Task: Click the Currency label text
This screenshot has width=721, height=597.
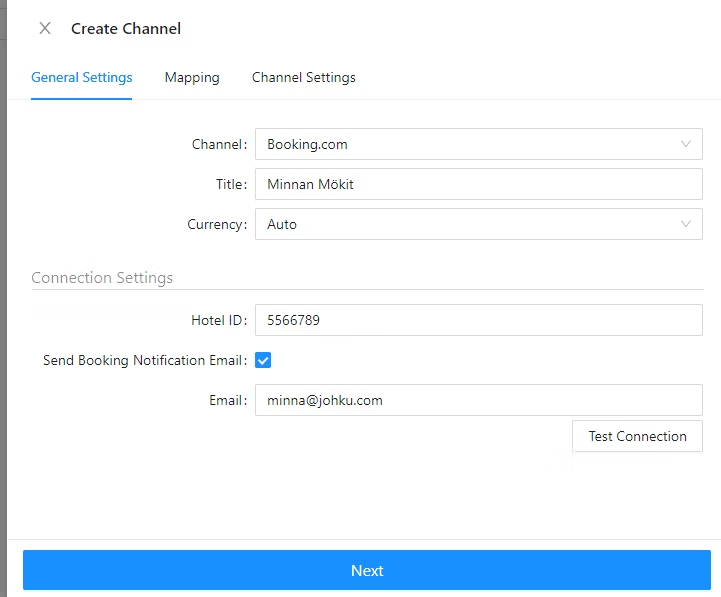Action: [x=217, y=224]
